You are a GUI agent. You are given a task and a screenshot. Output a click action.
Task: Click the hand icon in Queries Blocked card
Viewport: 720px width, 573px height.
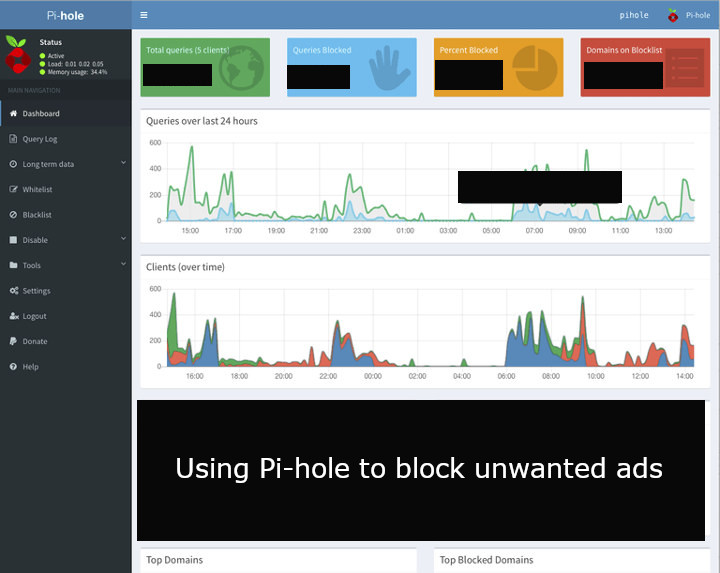point(388,68)
